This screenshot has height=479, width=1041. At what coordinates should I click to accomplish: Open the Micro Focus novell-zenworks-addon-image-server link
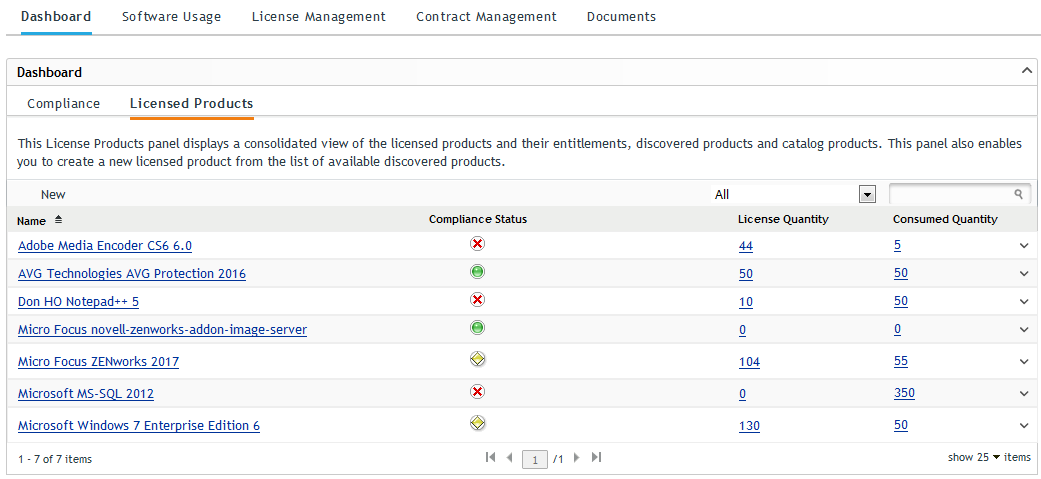(162, 329)
